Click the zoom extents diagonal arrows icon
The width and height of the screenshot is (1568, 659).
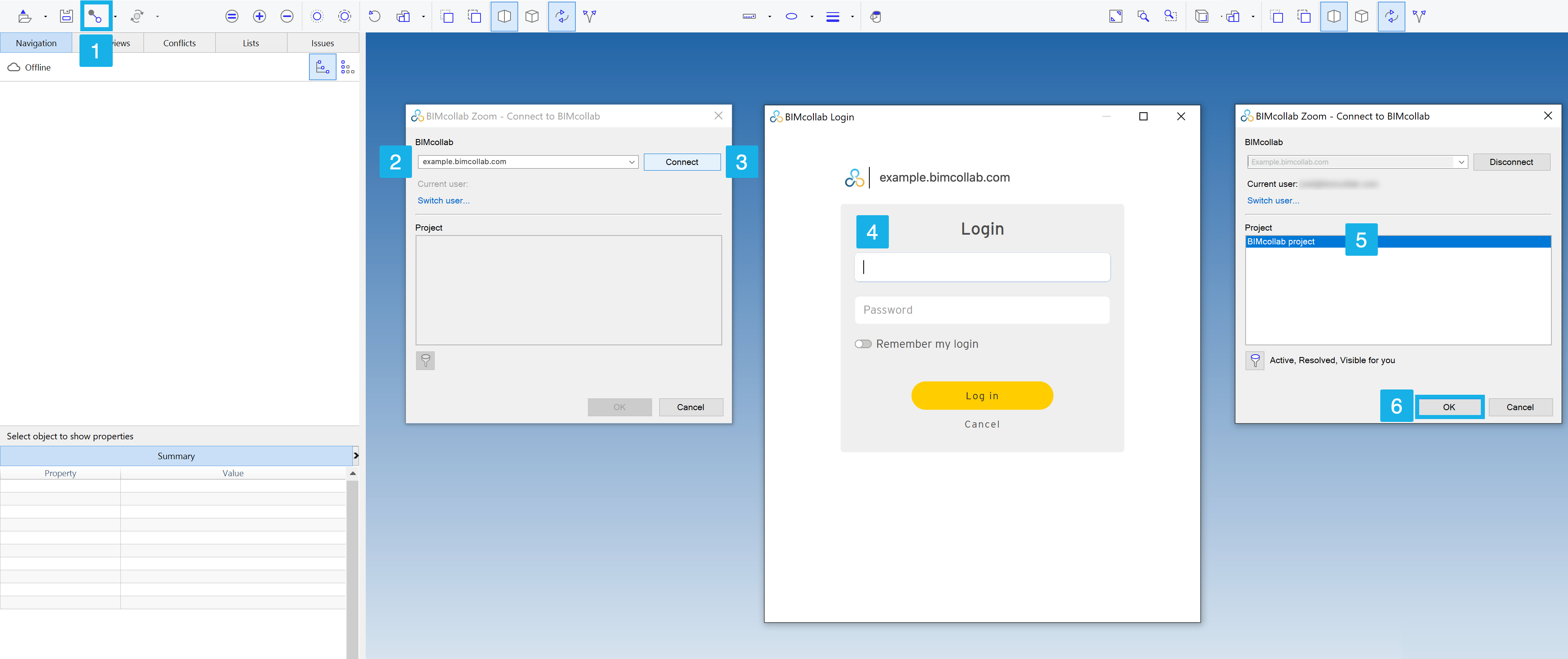(x=1116, y=17)
